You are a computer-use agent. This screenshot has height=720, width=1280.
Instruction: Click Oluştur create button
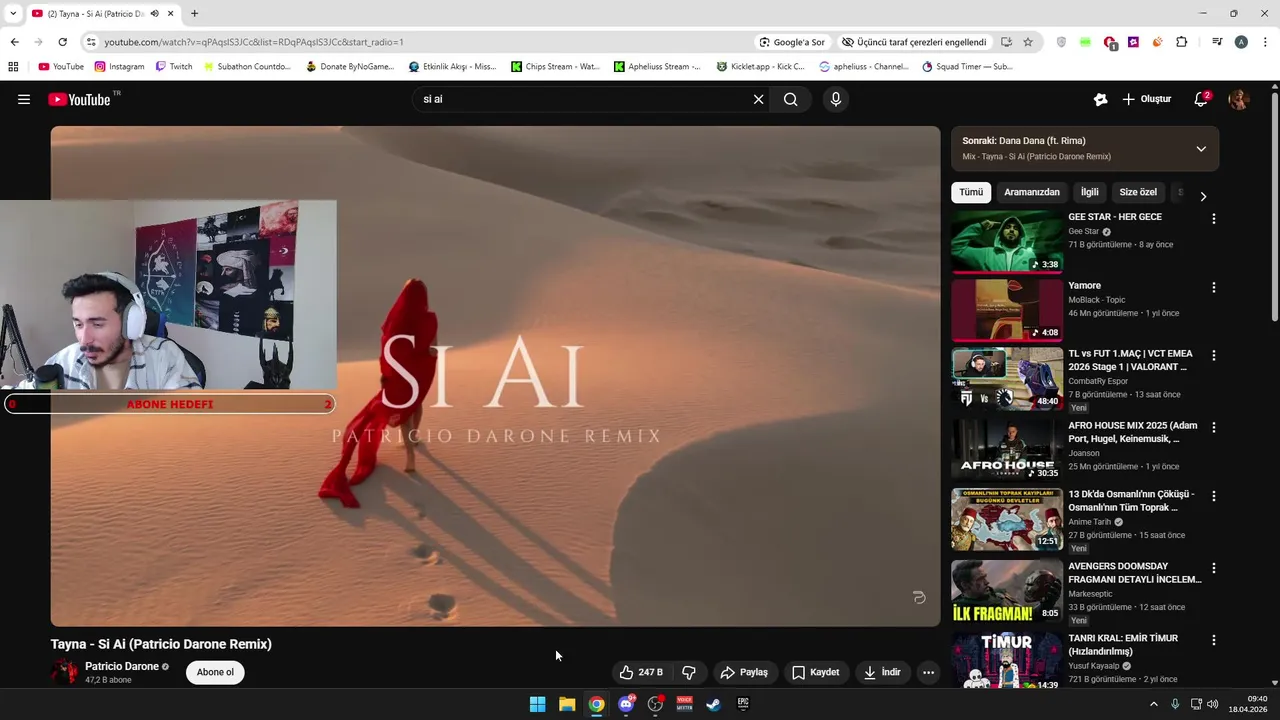click(x=1146, y=99)
